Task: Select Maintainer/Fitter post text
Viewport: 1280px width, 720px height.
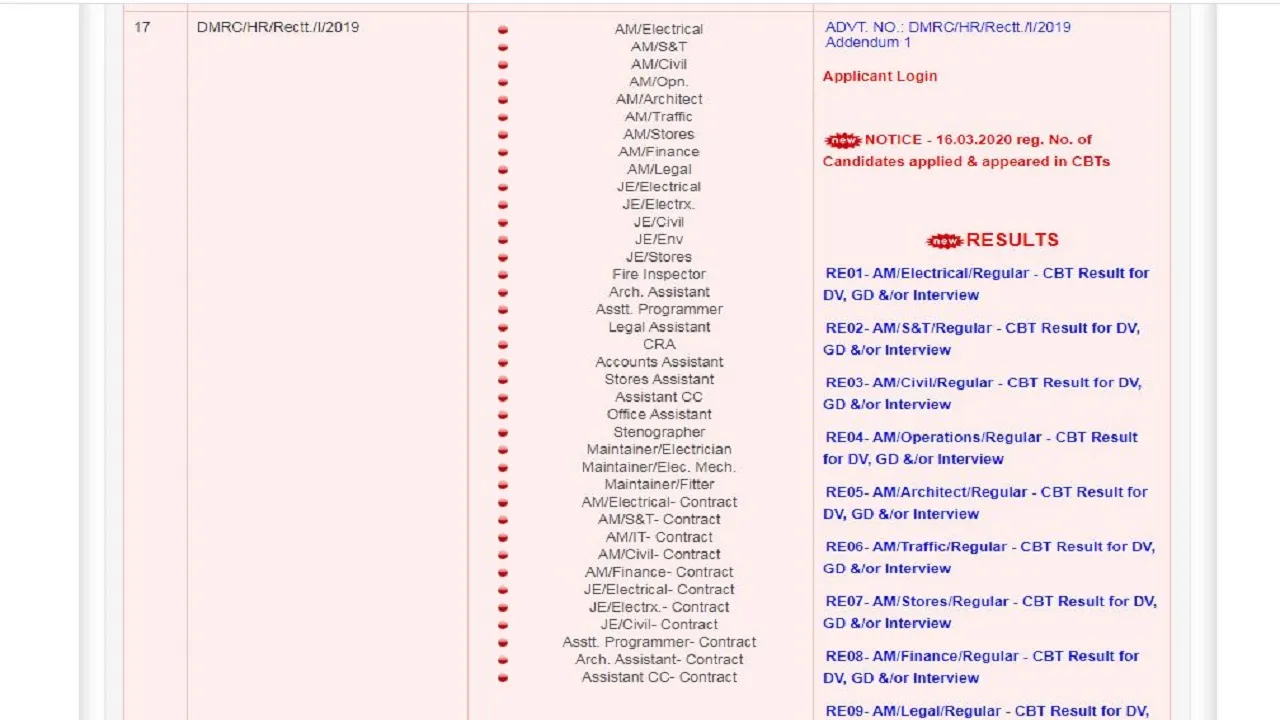Action: [659, 484]
